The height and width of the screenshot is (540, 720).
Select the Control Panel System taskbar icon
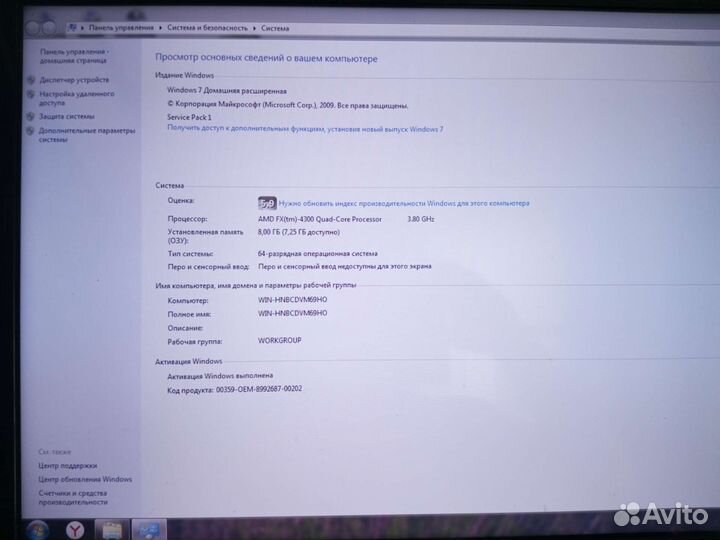(x=149, y=530)
